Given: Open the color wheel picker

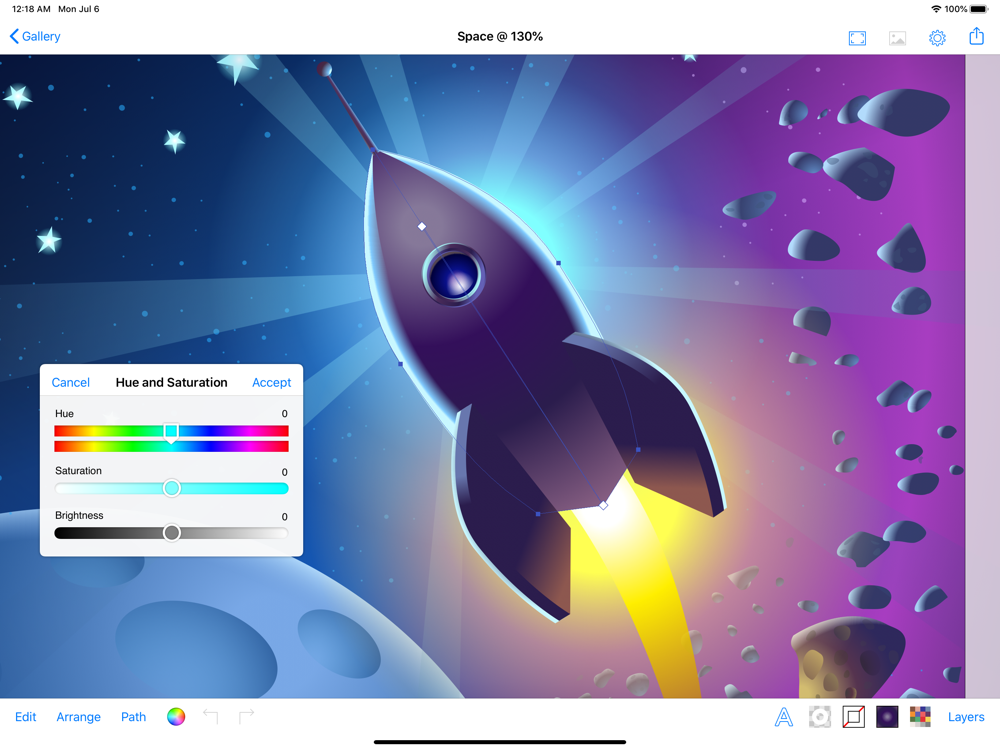Looking at the screenshot, I should (x=176, y=717).
